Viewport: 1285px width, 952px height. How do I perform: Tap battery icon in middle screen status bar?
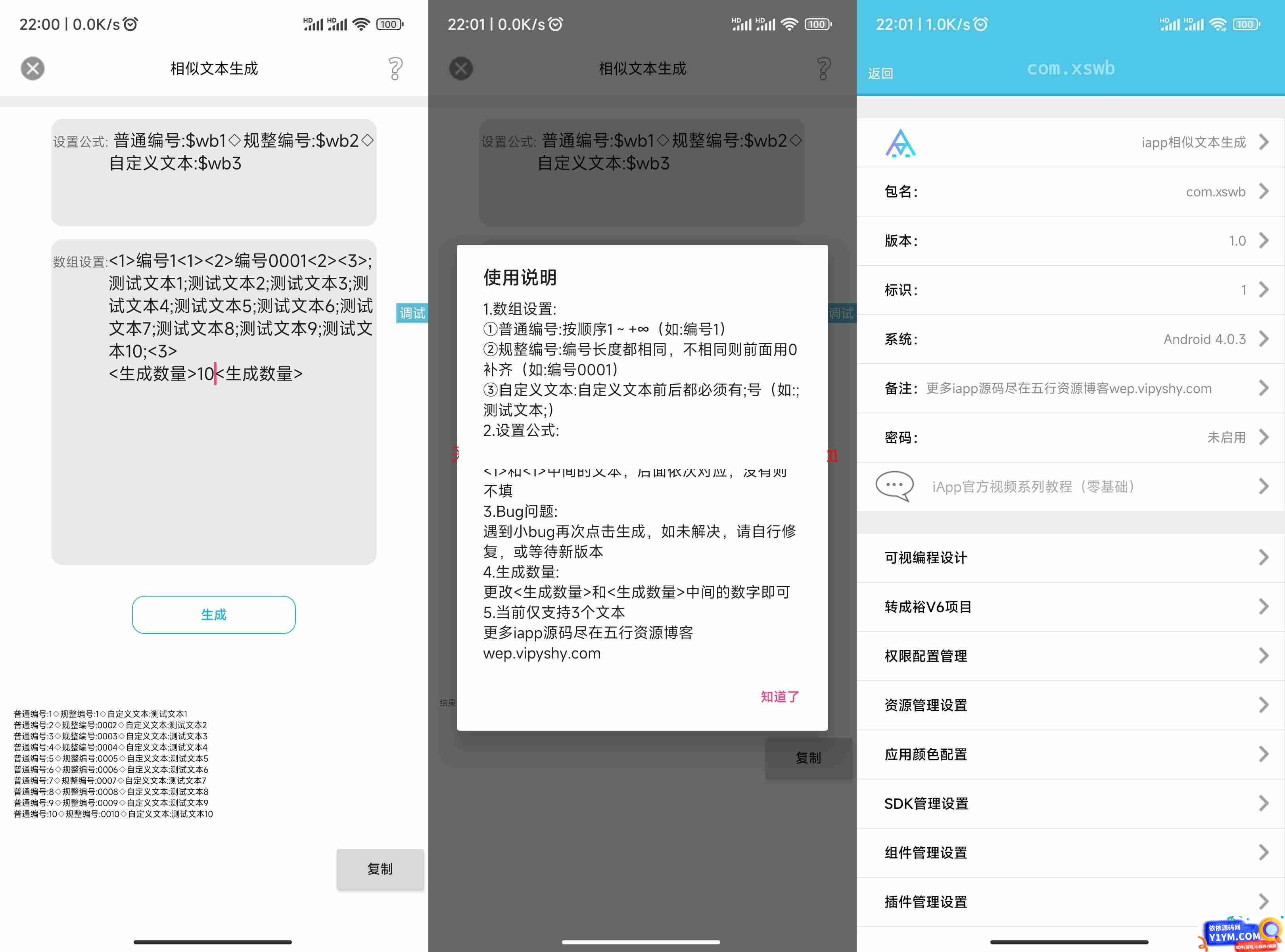818,24
